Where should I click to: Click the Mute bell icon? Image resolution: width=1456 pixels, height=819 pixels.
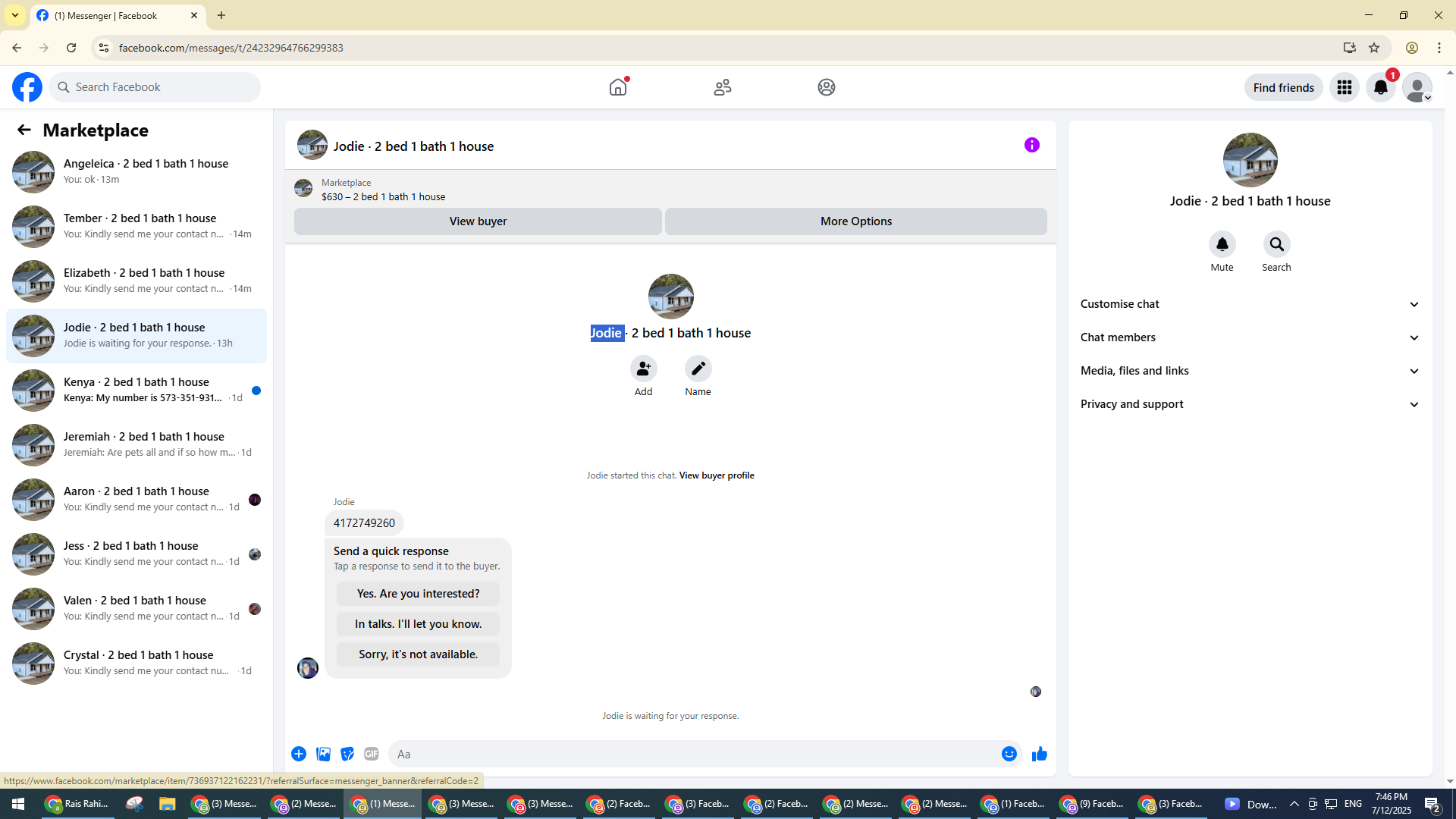click(x=1222, y=244)
